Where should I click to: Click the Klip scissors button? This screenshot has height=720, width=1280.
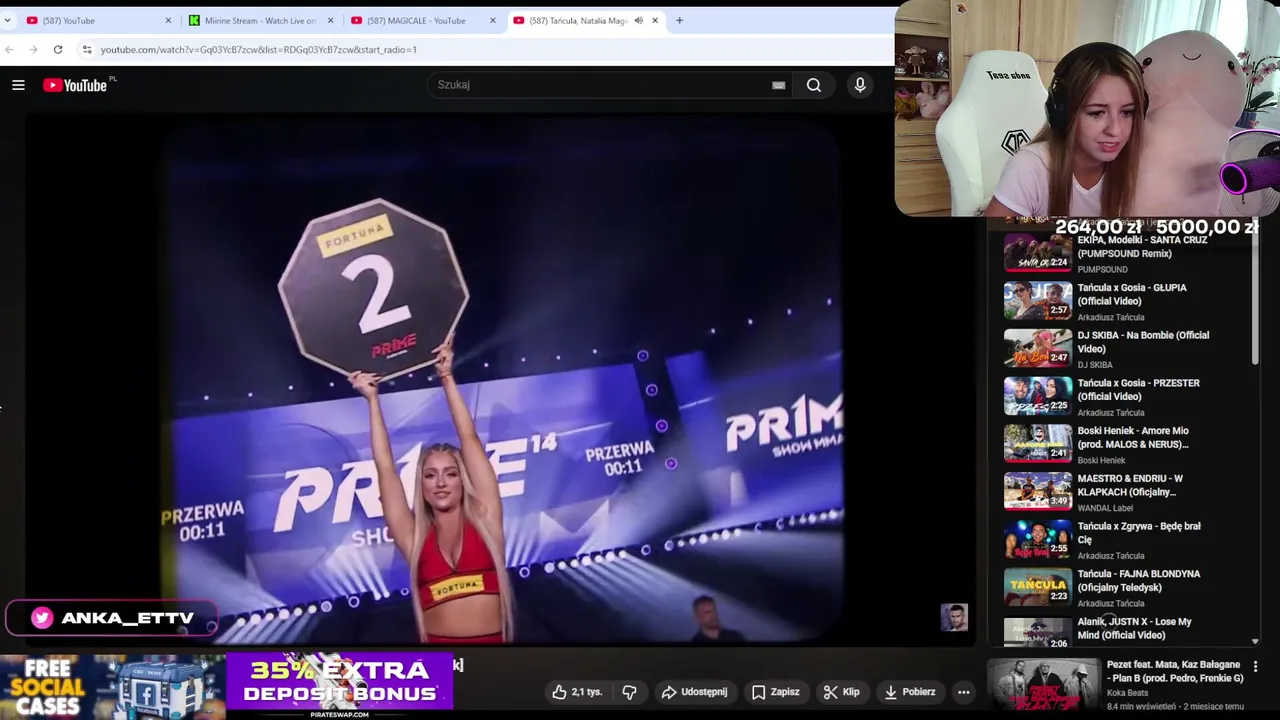pyautogui.click(x=841, y=692)
